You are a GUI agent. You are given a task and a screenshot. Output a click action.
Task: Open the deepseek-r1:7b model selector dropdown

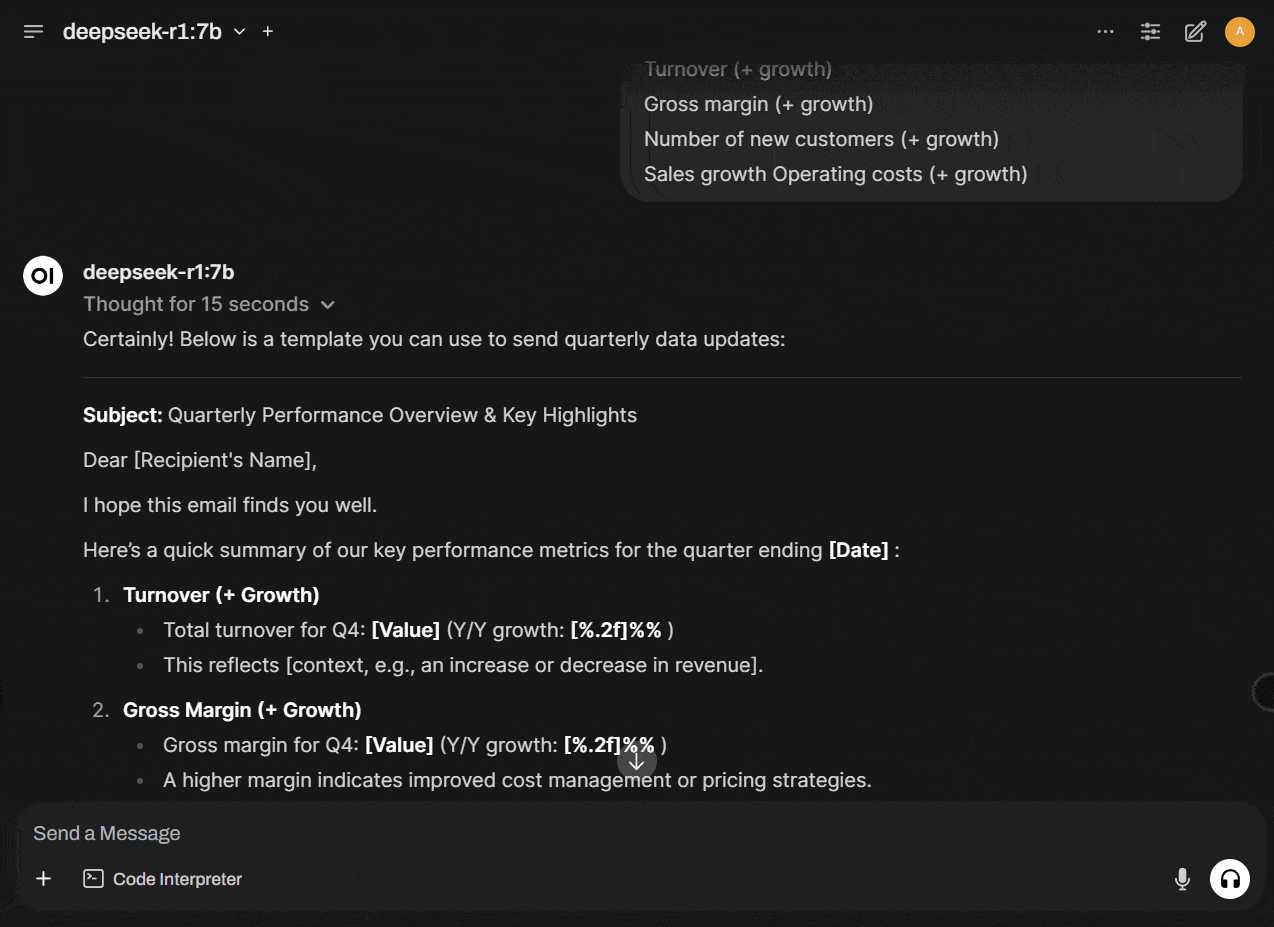point(154,32)
